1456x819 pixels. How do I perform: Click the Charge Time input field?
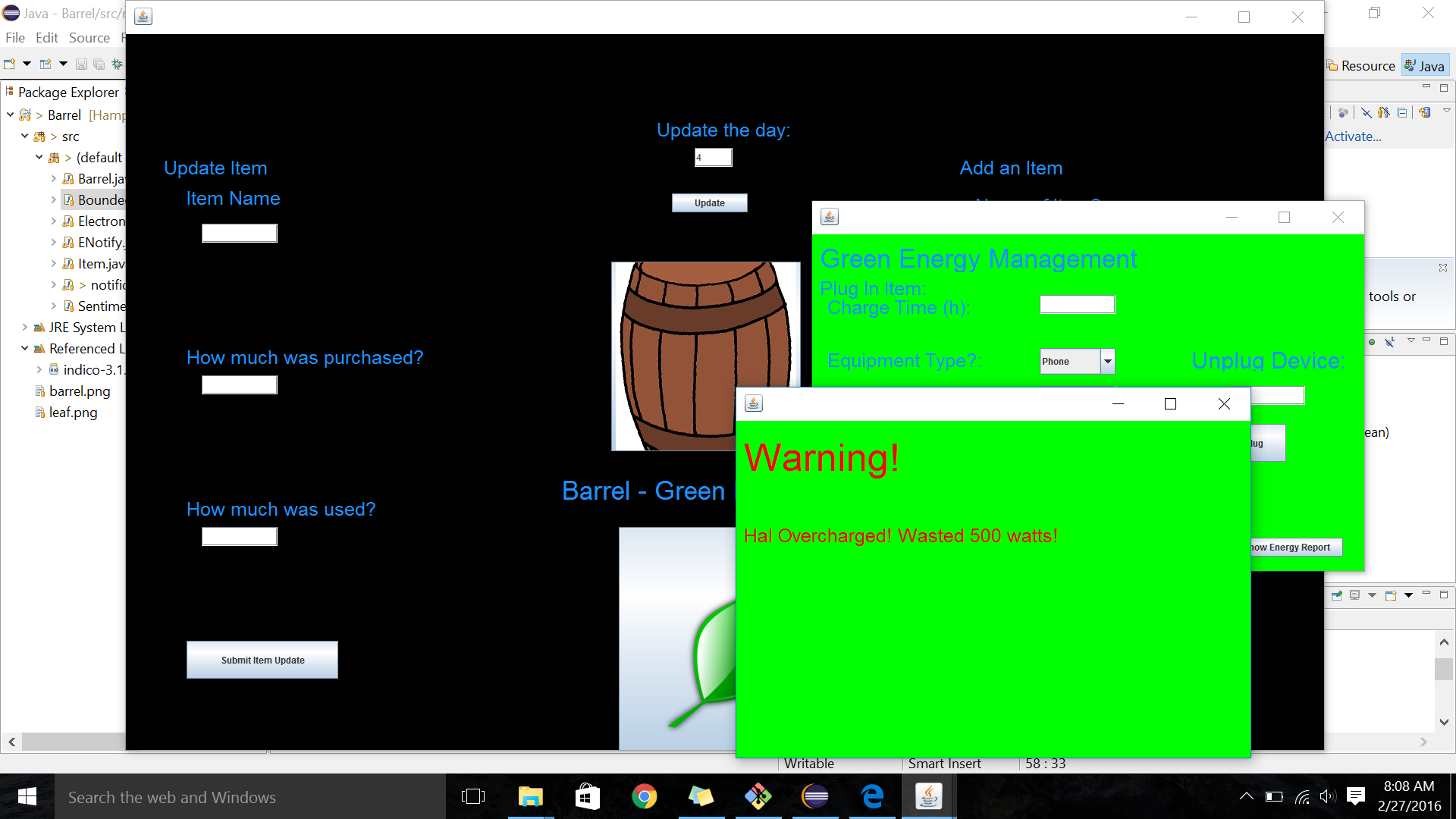point(1077,305)
